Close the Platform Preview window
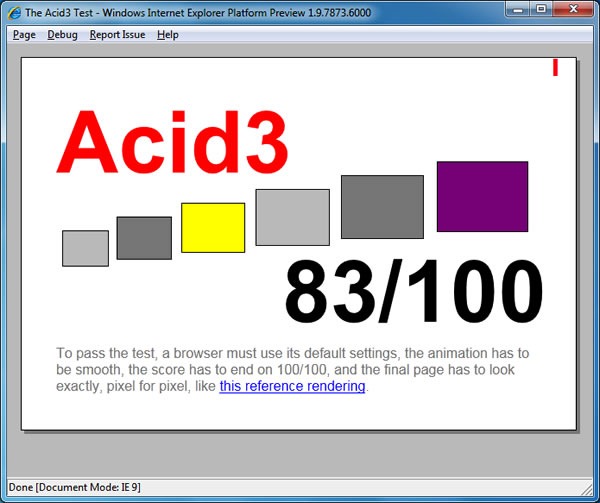600x503 pixels. pyautogui.click(x=573, y=9)
